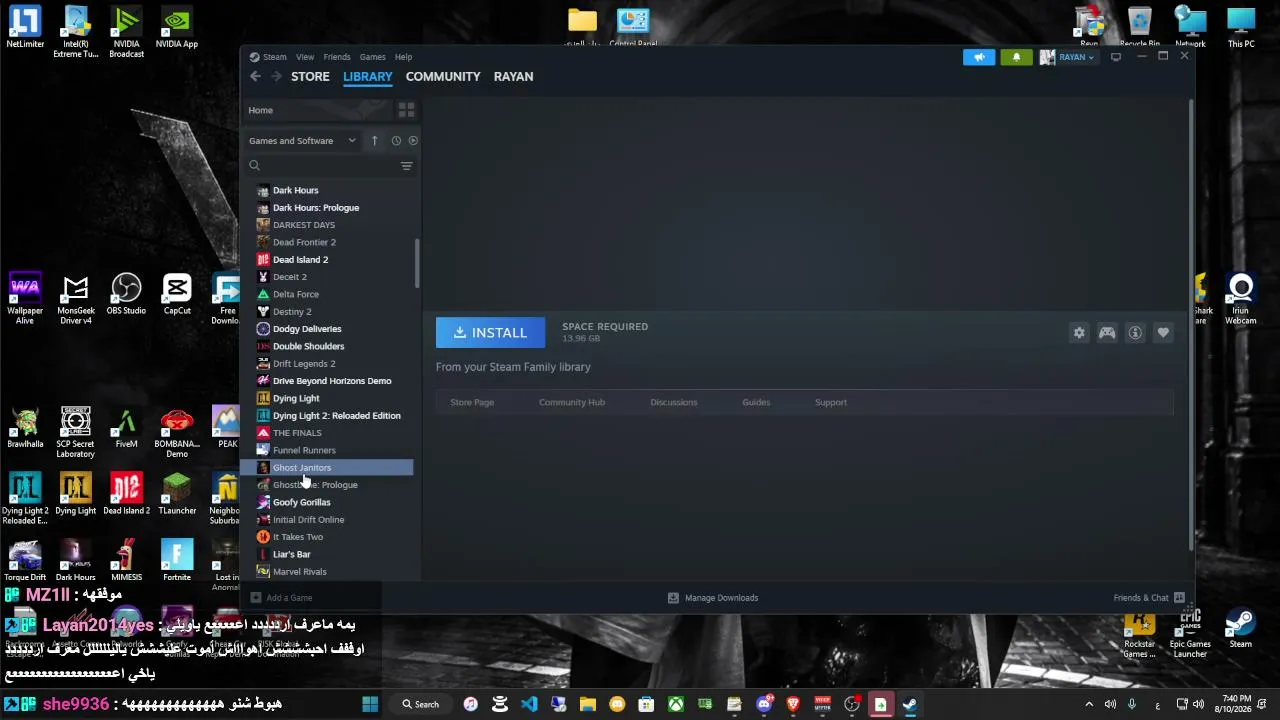
Task: Open game settings gear for Ghost Janitors
Action: 1079,333
